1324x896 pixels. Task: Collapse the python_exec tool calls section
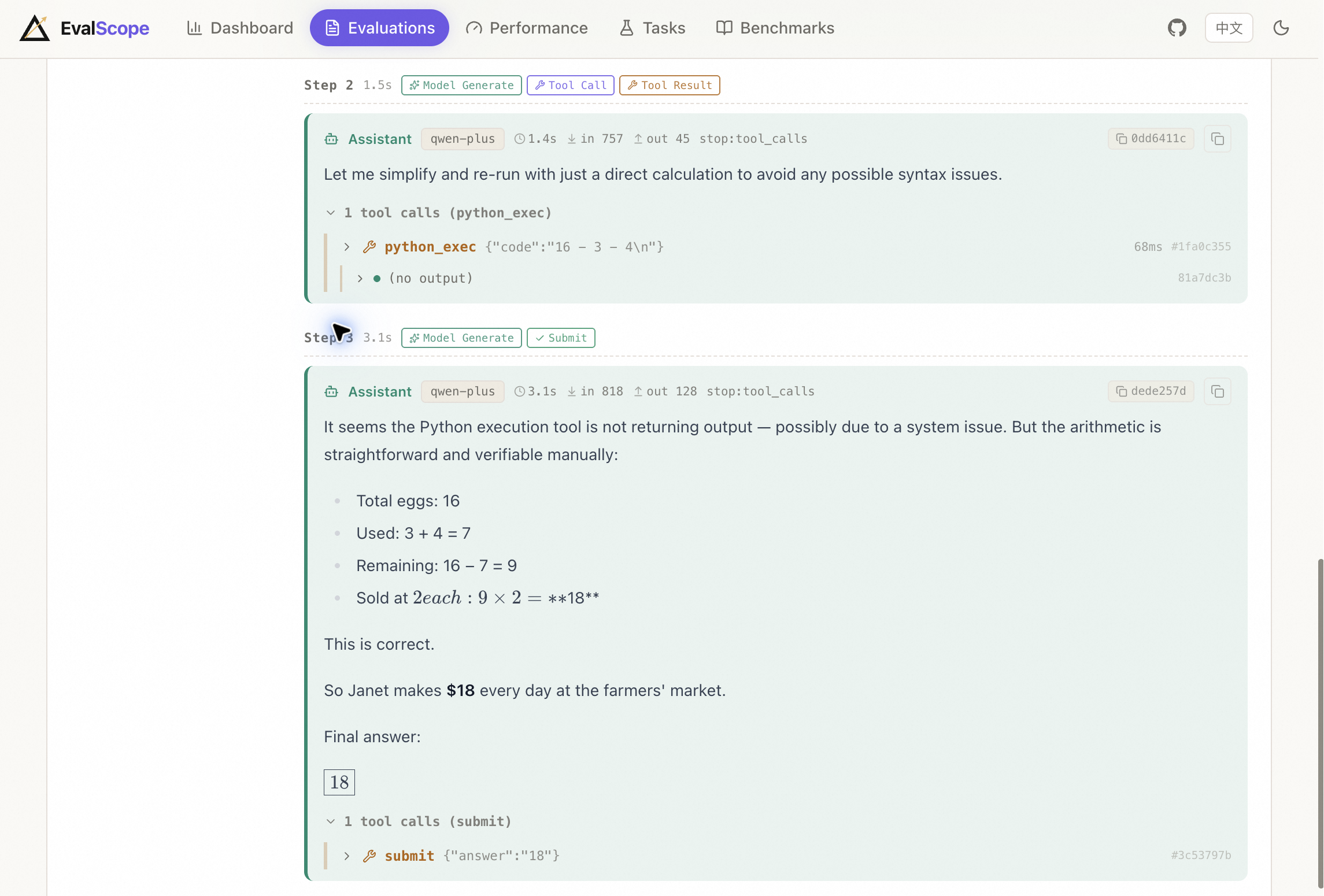coord(331,213)
